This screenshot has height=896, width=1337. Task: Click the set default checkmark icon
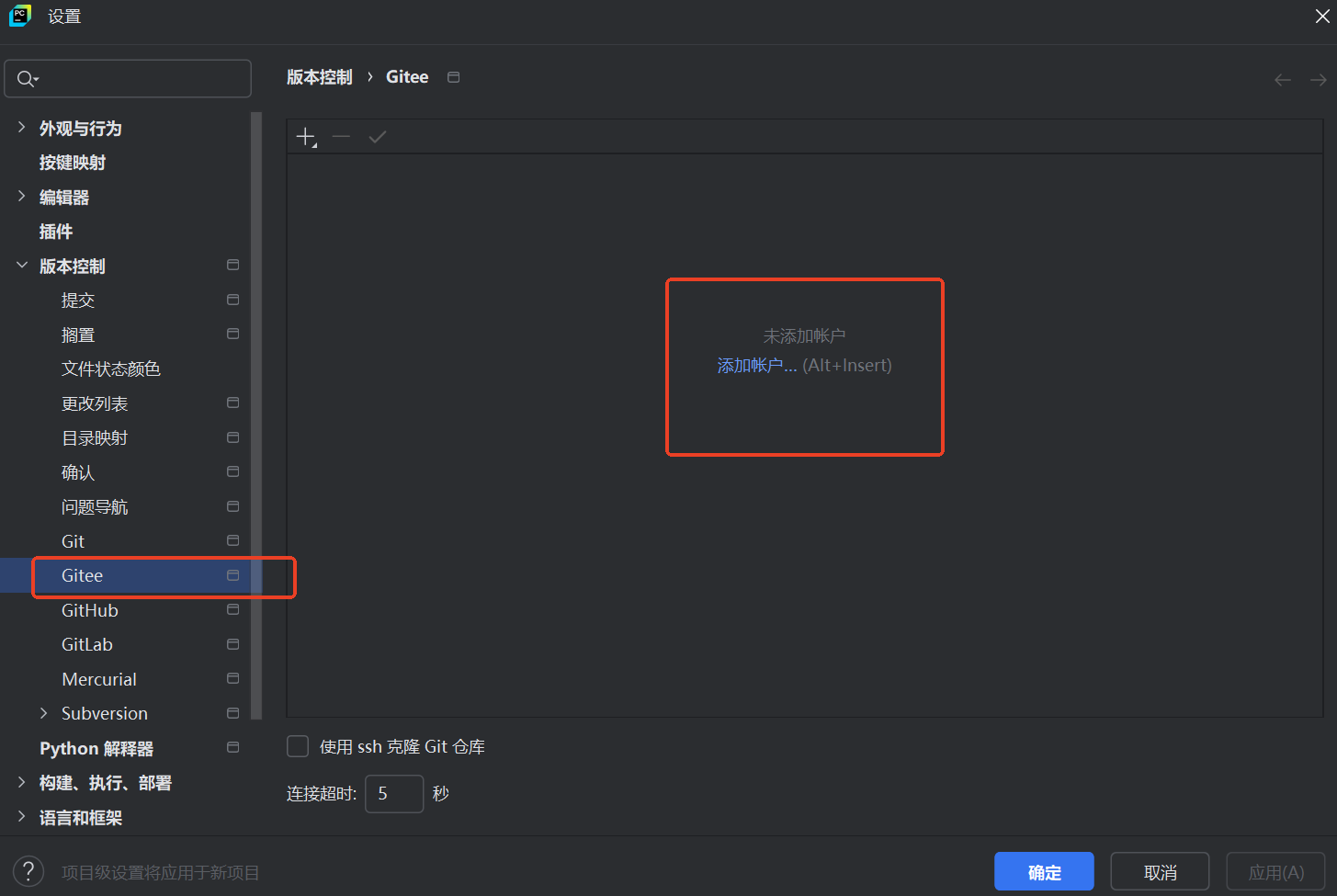[x=377, y=137]
